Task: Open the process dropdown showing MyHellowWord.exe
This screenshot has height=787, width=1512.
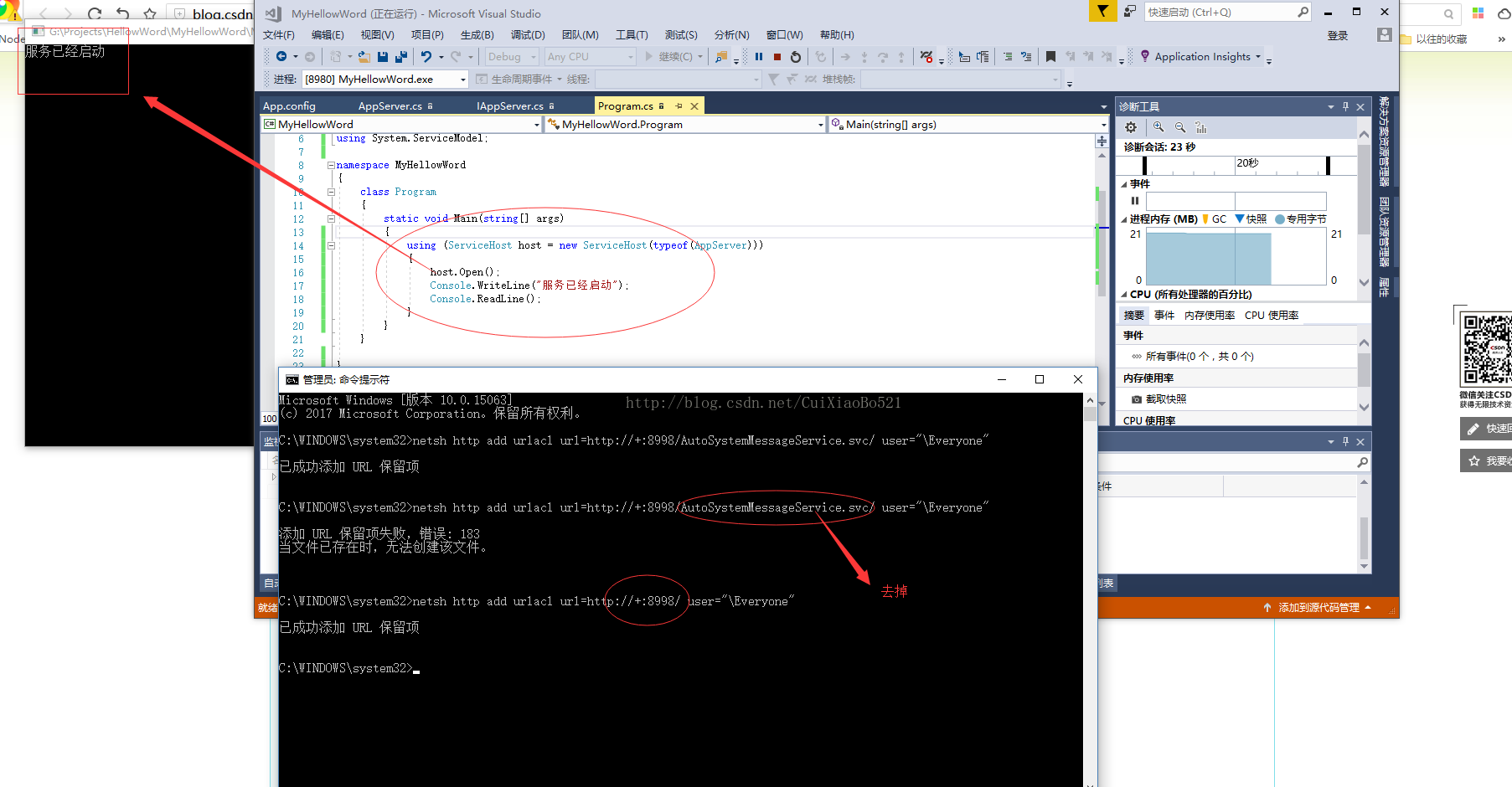Action: pos(462,79)
